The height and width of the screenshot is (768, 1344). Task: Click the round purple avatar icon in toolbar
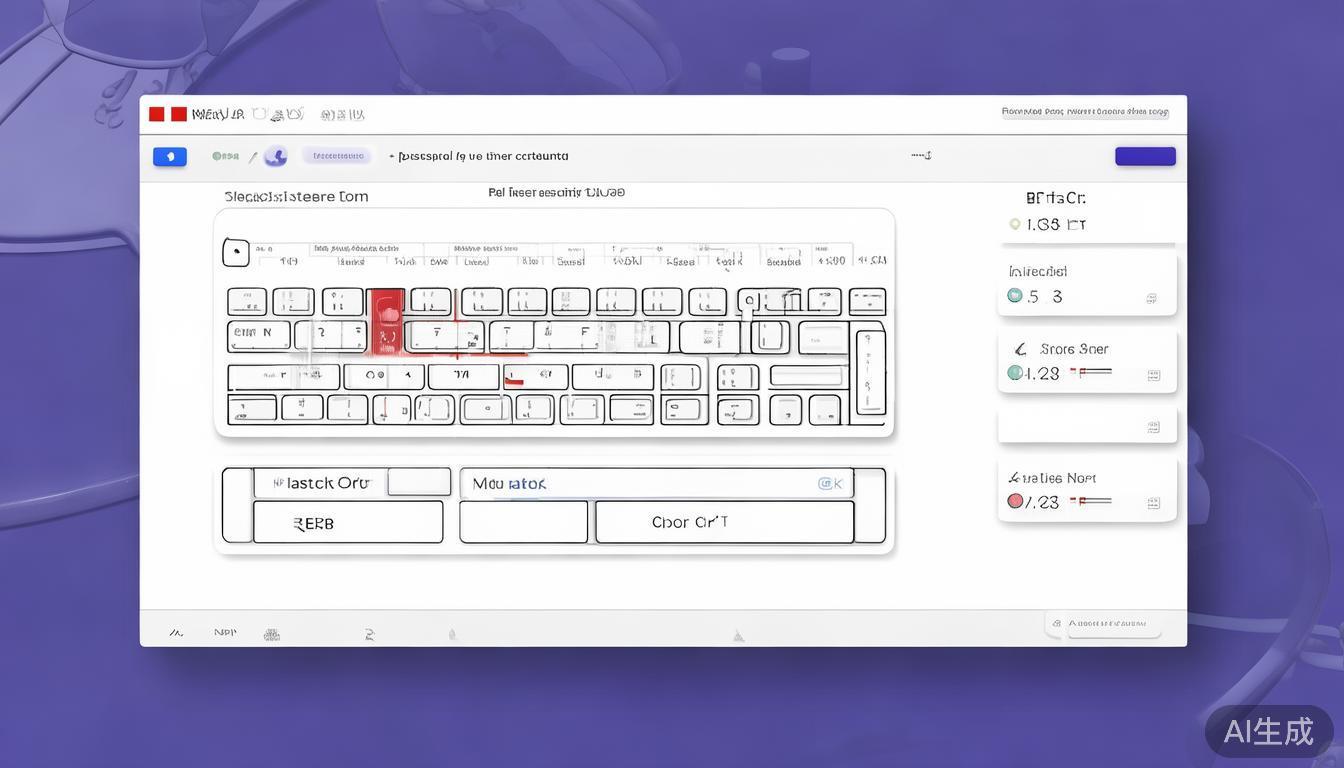276,156
